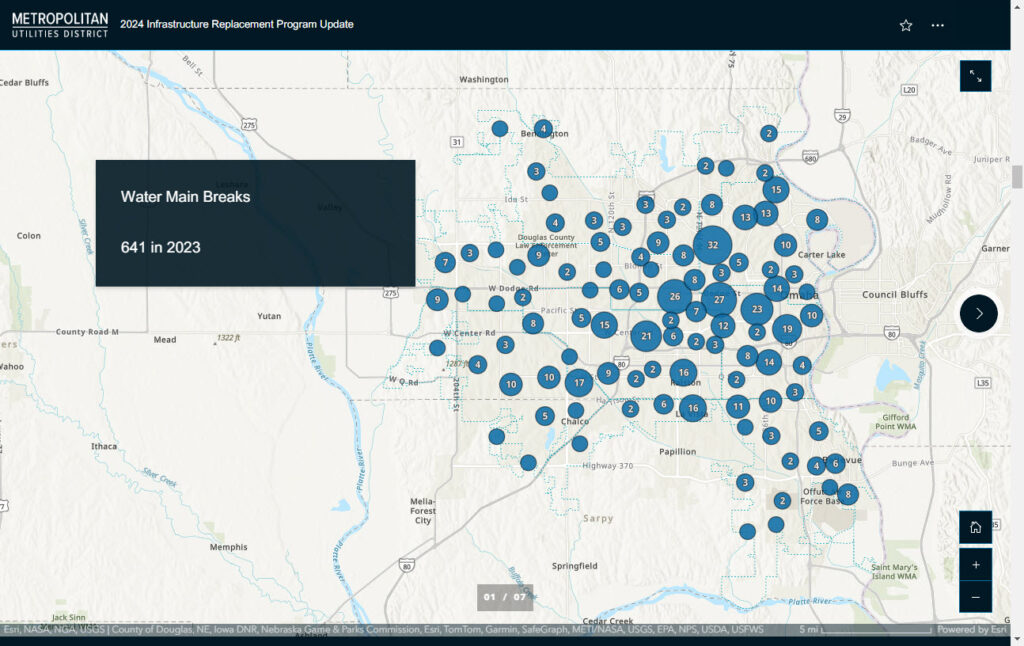Image resolution: width=1024 pixels, height=646 pixels.
Task: Zoom in with the plus button
Action: coord(976,565)
